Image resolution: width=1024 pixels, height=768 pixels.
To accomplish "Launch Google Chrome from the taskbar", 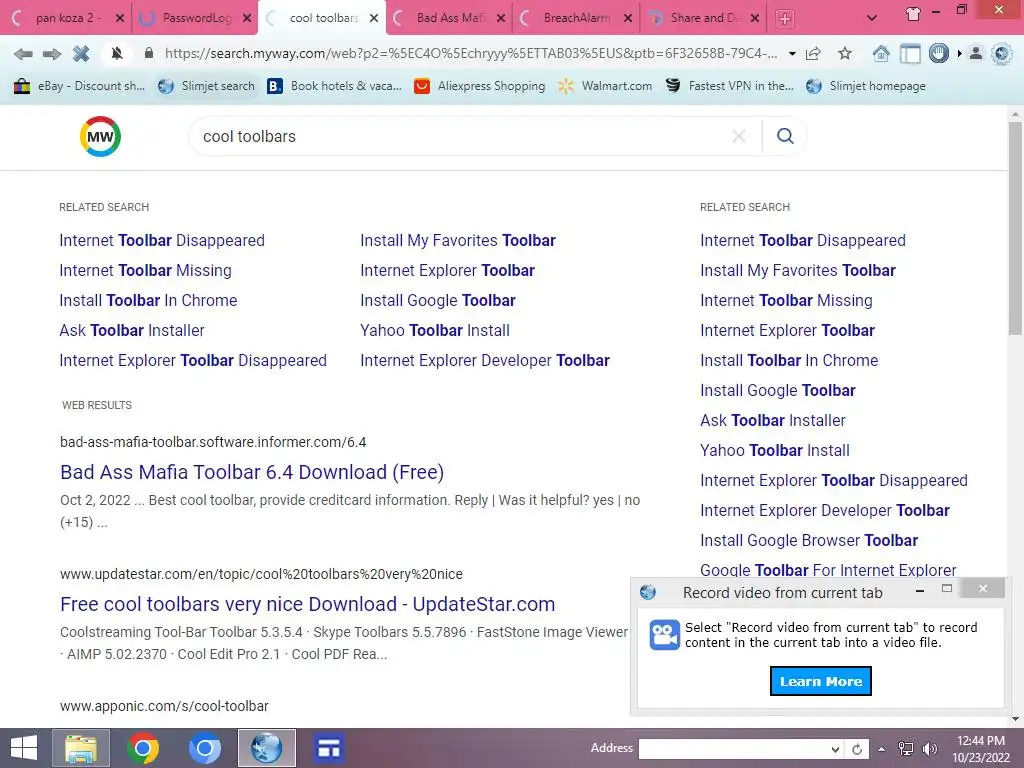I will pyautogui.click(x=143, y=748).
